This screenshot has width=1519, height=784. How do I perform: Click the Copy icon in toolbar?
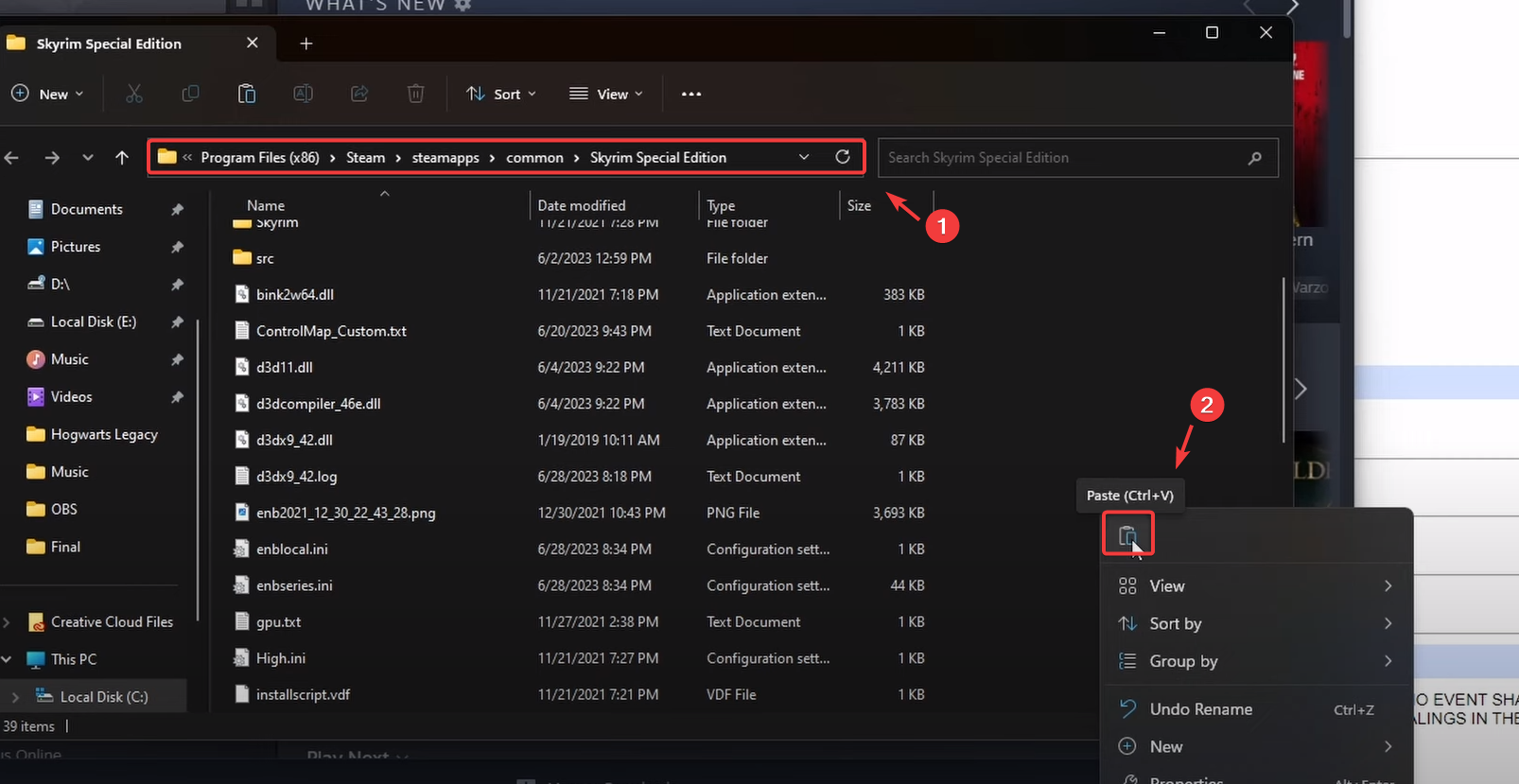point(190,94)
